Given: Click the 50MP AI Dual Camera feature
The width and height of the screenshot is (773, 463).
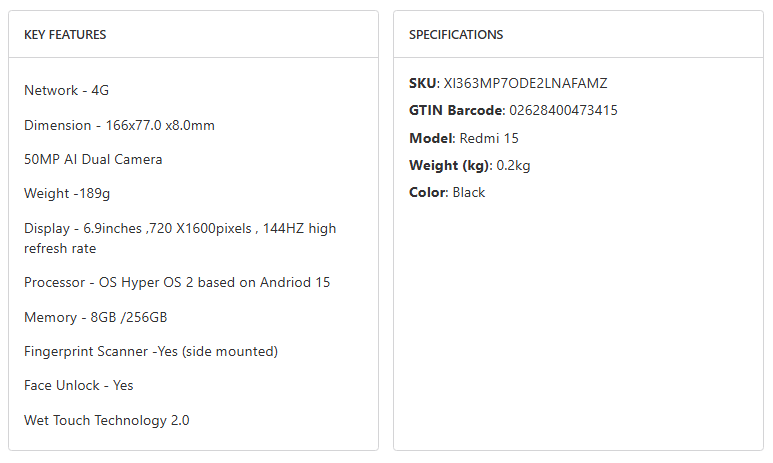Looking at the screenshot, I should [x=93, y=159].
